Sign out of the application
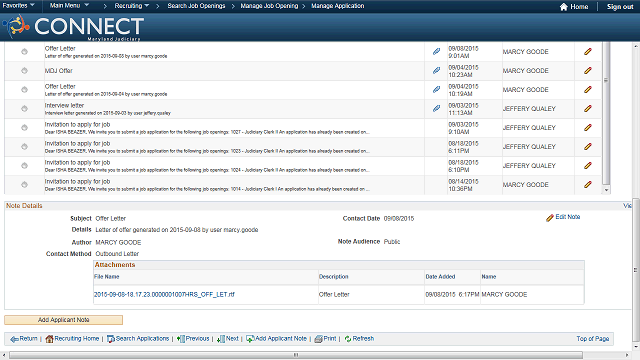The image size is (640, 360). 620,7
